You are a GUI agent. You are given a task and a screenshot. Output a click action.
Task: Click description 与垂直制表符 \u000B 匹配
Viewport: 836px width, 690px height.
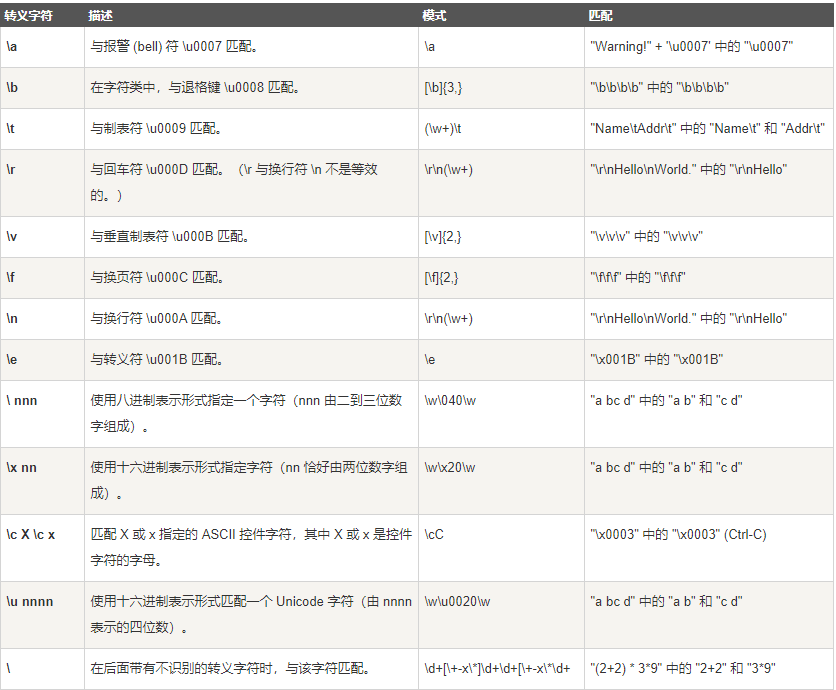[x=170, y=236]
